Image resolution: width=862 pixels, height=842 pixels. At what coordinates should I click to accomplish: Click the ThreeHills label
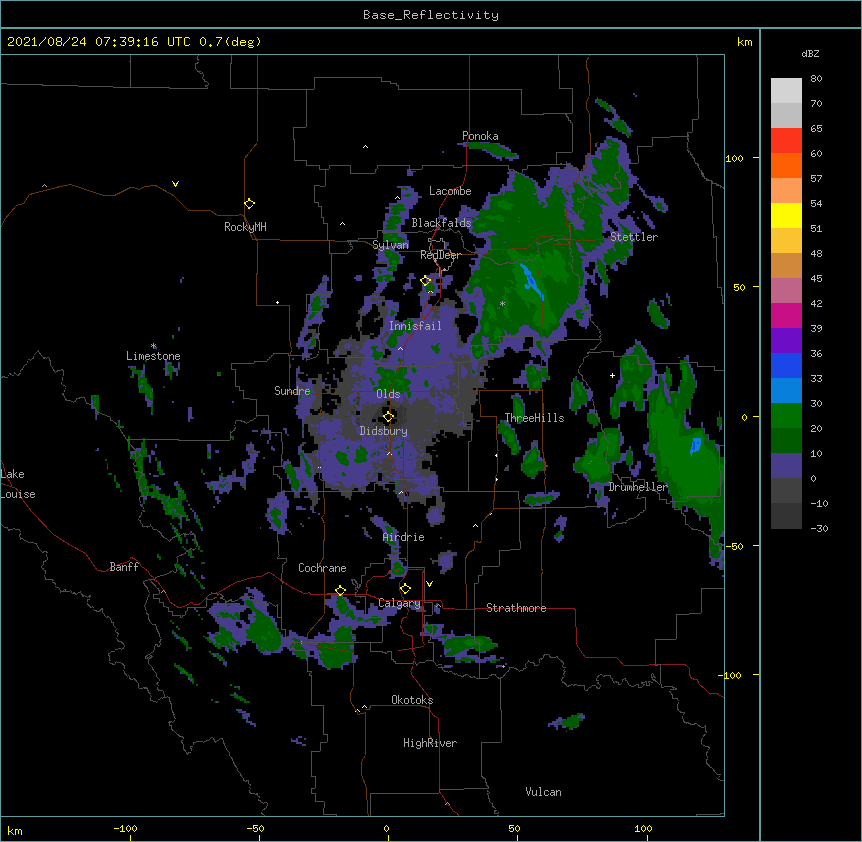click(x=534, y=418)
